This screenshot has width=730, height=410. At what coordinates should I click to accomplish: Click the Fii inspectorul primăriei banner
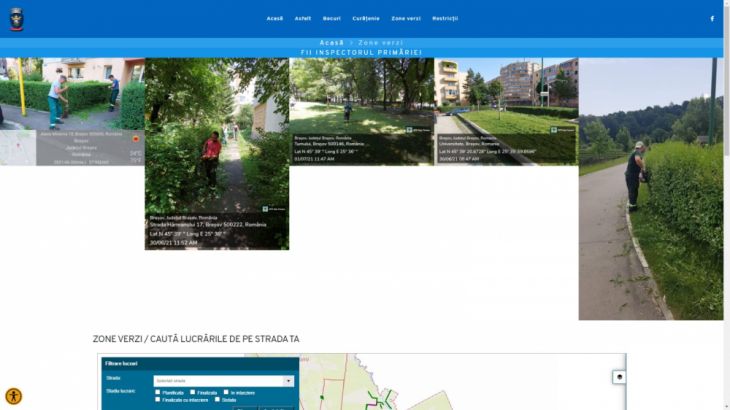click(361, 52)
